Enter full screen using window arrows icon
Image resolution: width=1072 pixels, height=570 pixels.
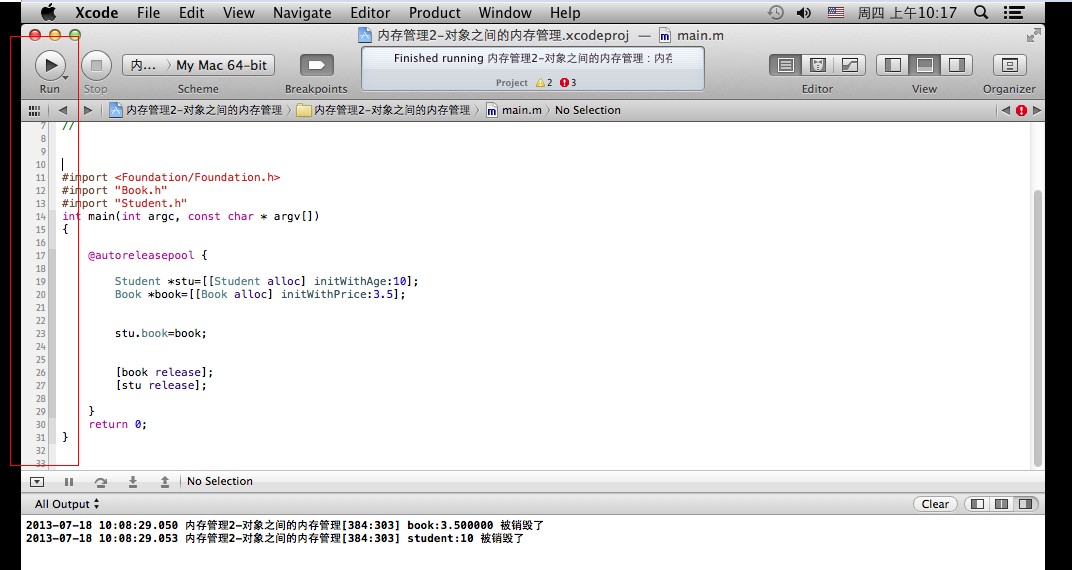pyautogui.click(x=1034, y=35)
